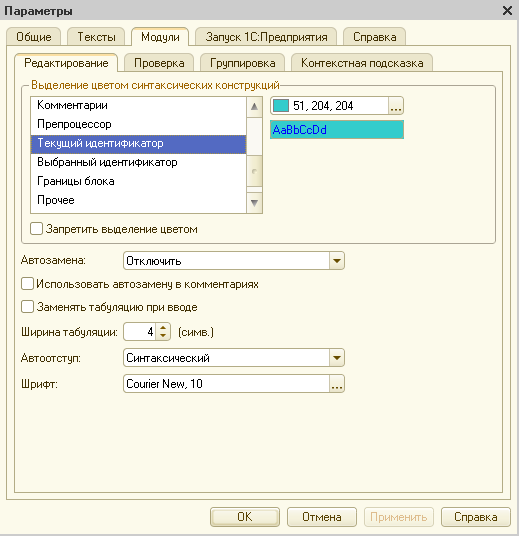Select the Модули tab
Image resolution: width=519 pixels, height=536 pixels.
160,37
